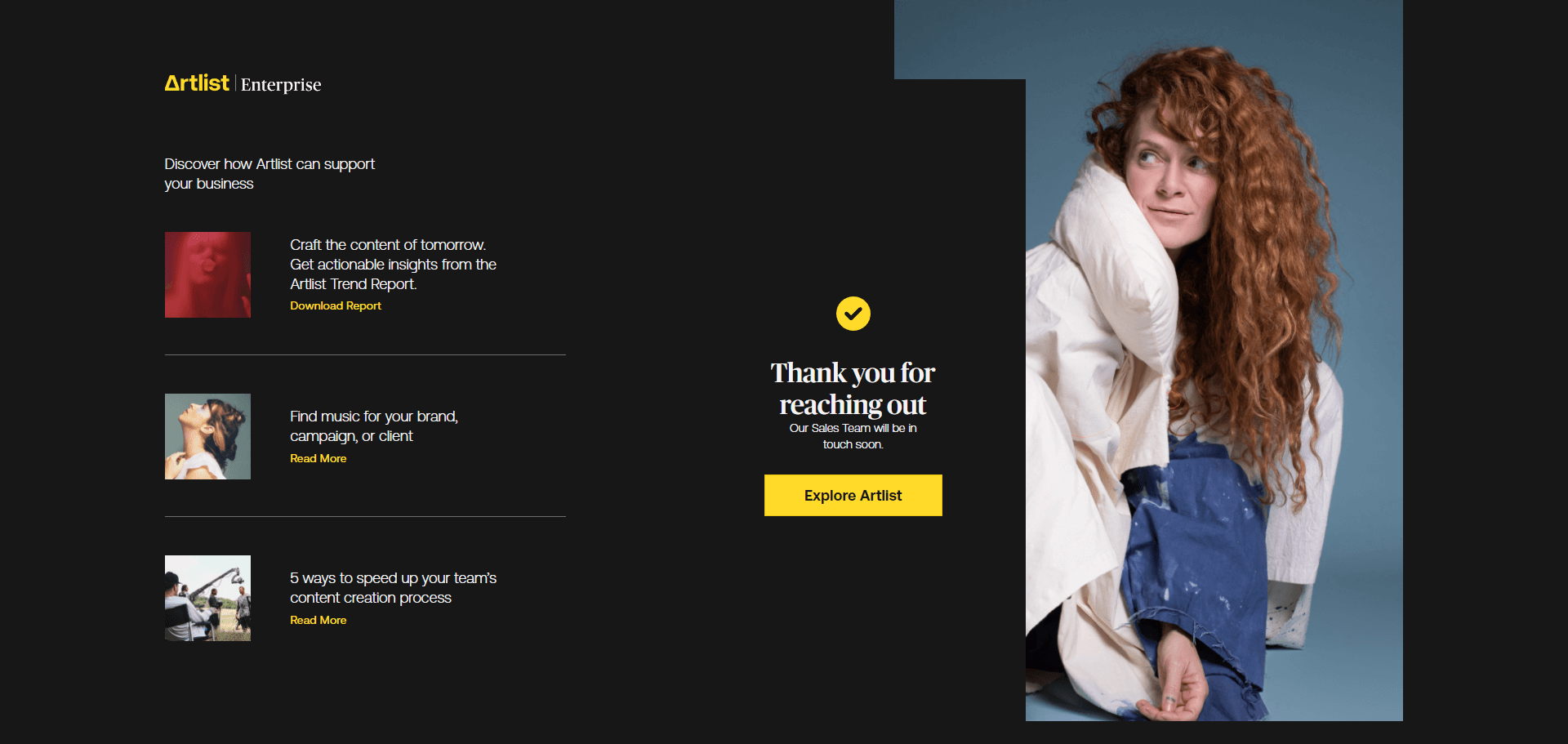Click 'Our Sales Team will be in touch' message
The width and height of the screenshot is (1568, 744).
[x=853, y=436]
